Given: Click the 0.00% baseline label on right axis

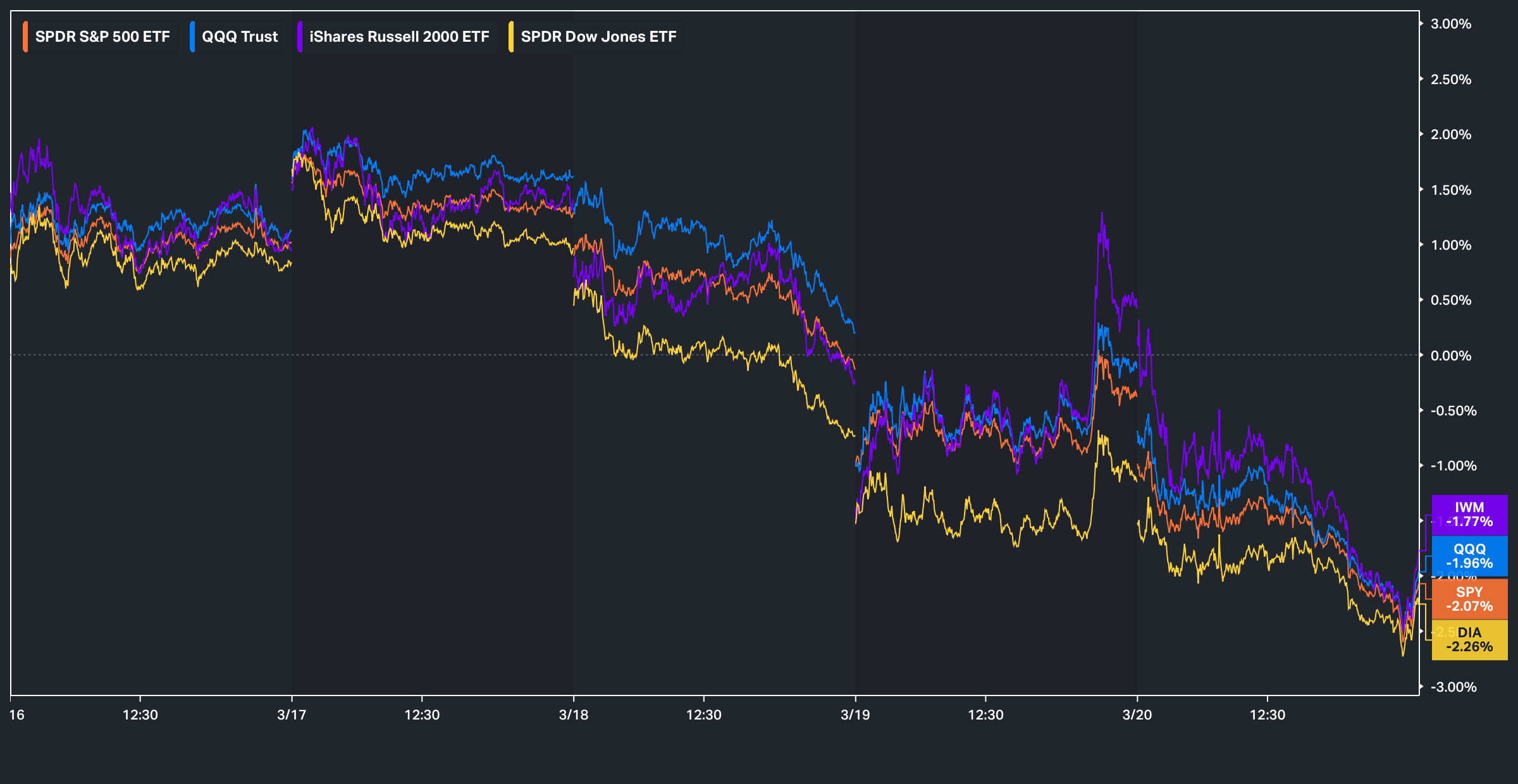Looking at the screenshot, I should click(x=1451, y=355).
